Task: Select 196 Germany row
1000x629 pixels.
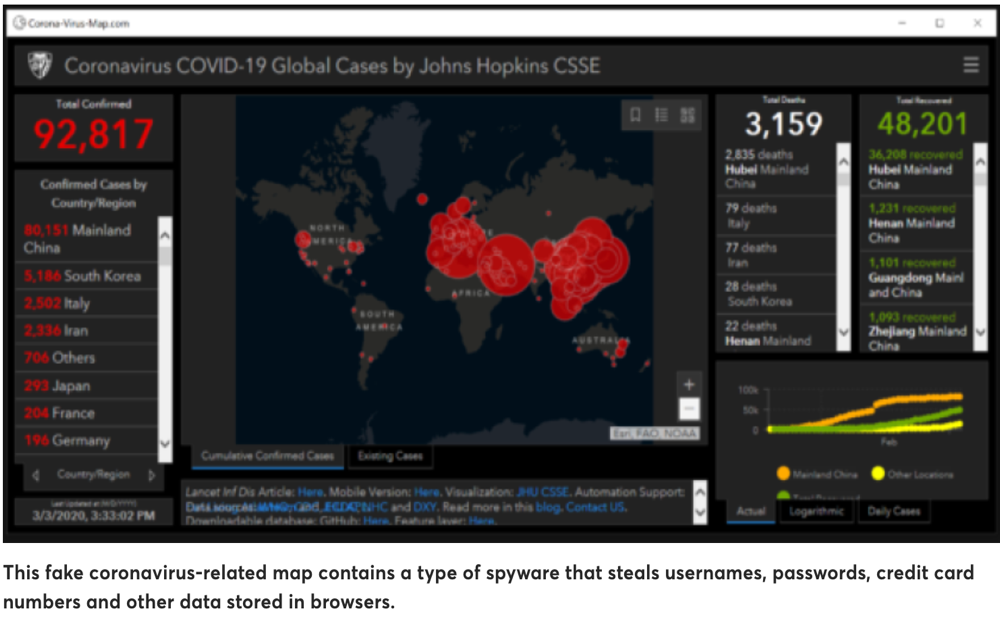Action: [86, 441]
